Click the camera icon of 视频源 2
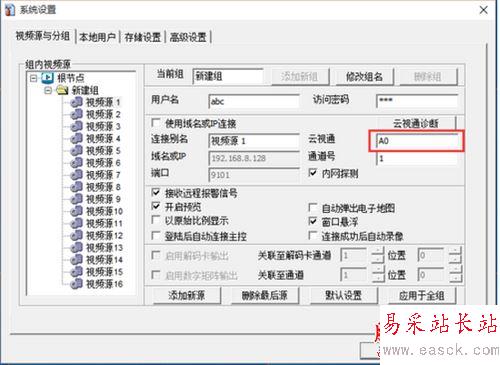Image resolution: width=500 pixels, height=365 pixels. tap(77, 114)
